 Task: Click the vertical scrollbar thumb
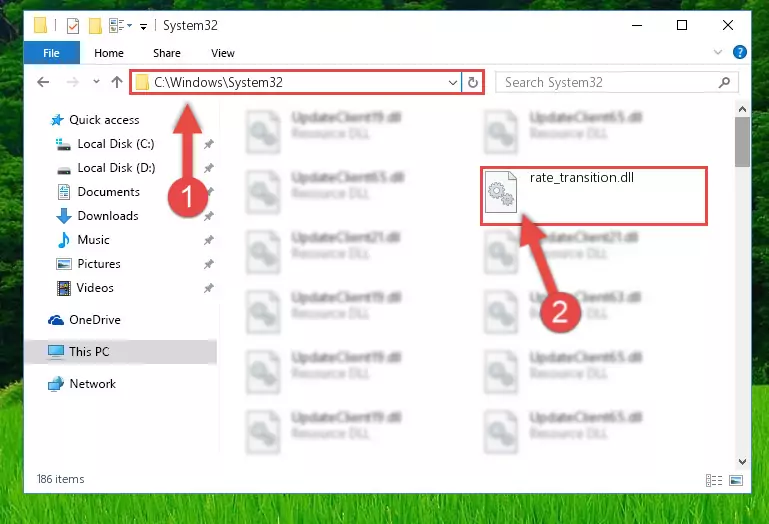tap(742, 142)
